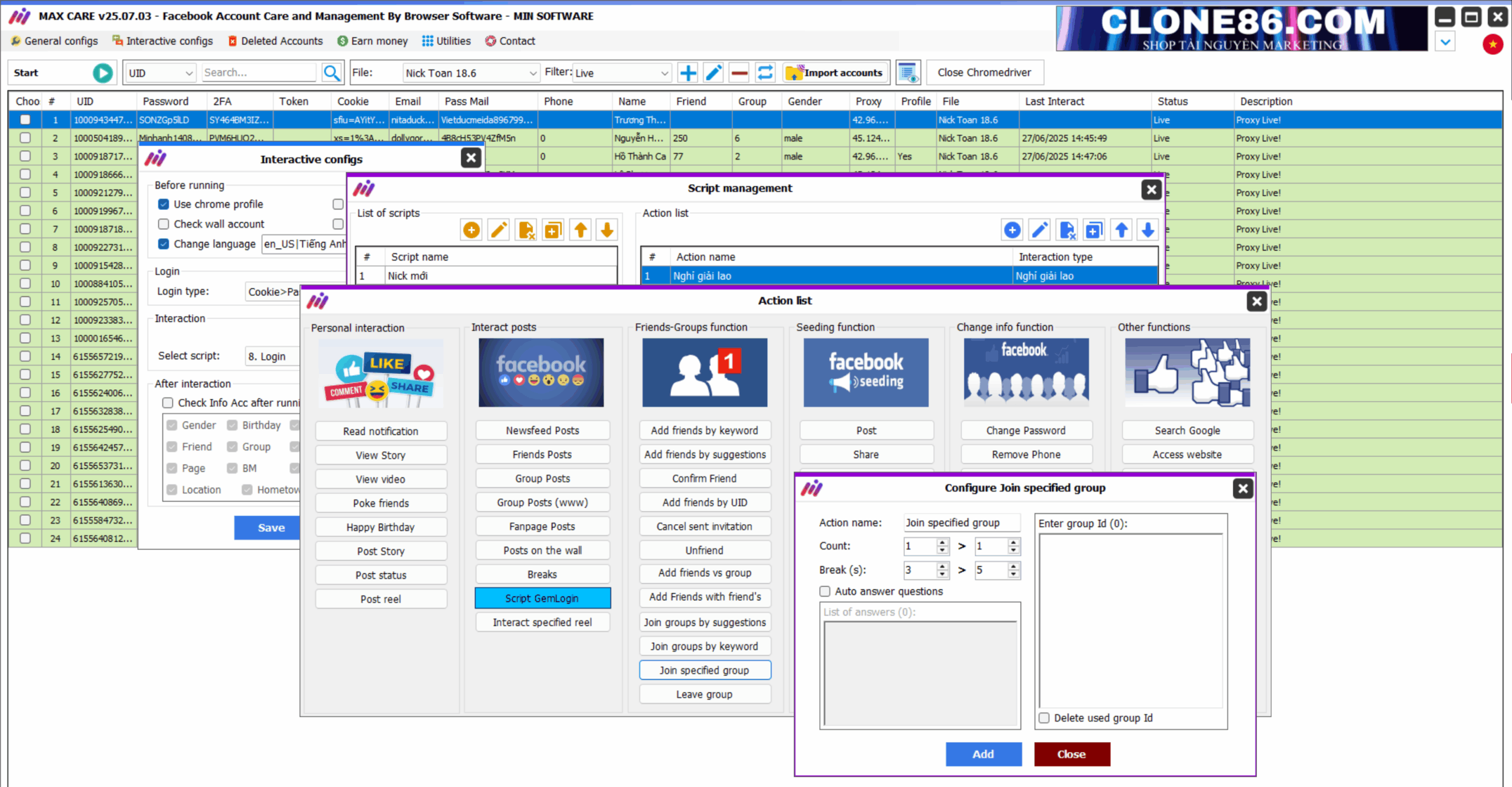
Task: Increase first Break seconds stepper
Action: coord(943,566)
